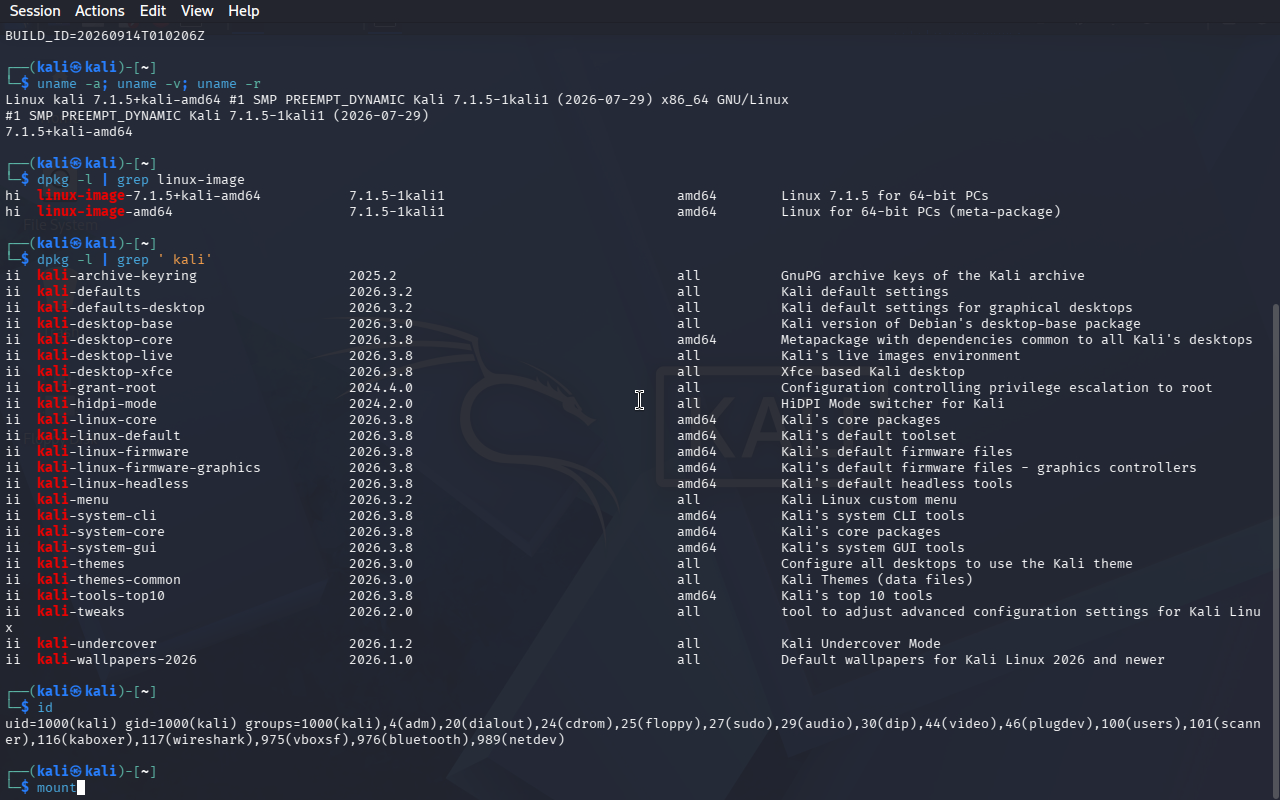Click the kali-desktop-xfce package name
This screenshot has width=1280, height=800.
point(105,372)
